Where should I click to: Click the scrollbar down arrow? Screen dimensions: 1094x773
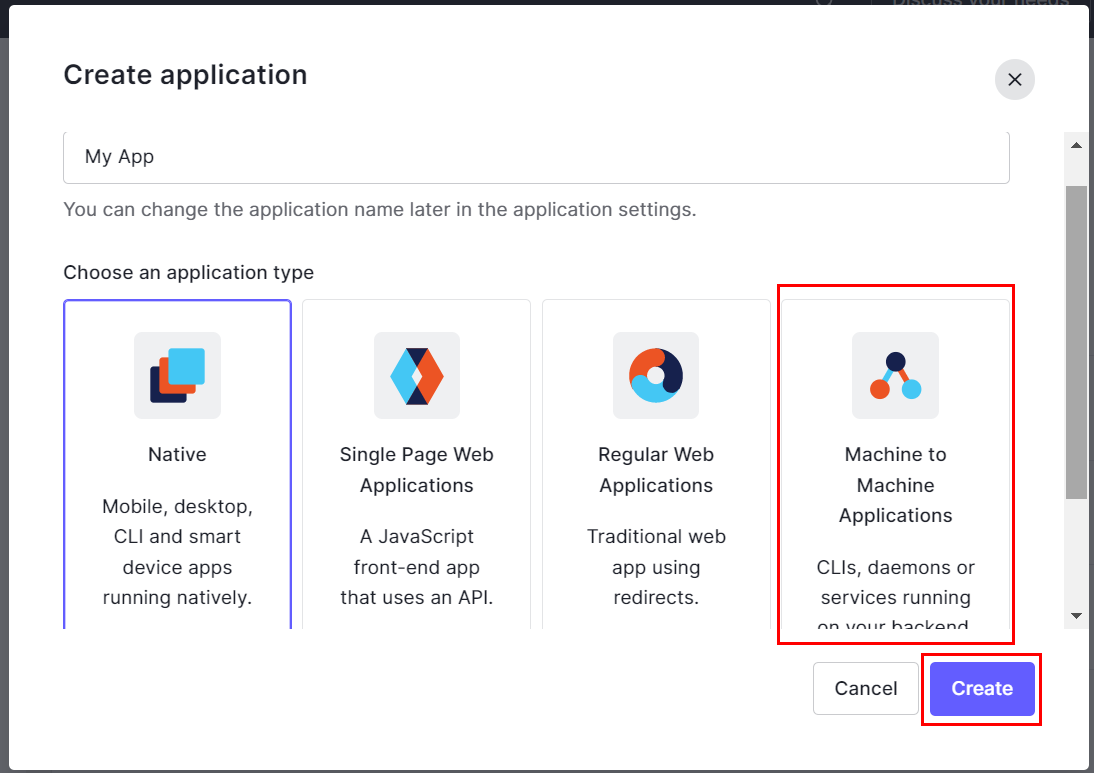tap(1076, 615)
